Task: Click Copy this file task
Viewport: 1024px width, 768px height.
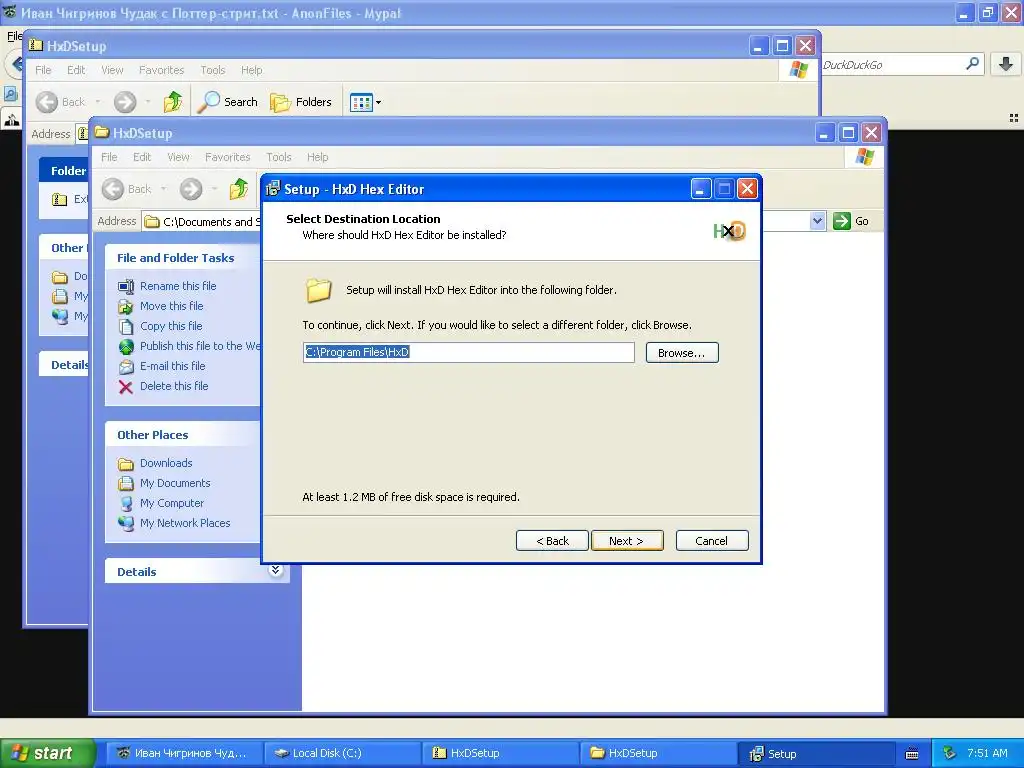Action: tap(171, 326)
